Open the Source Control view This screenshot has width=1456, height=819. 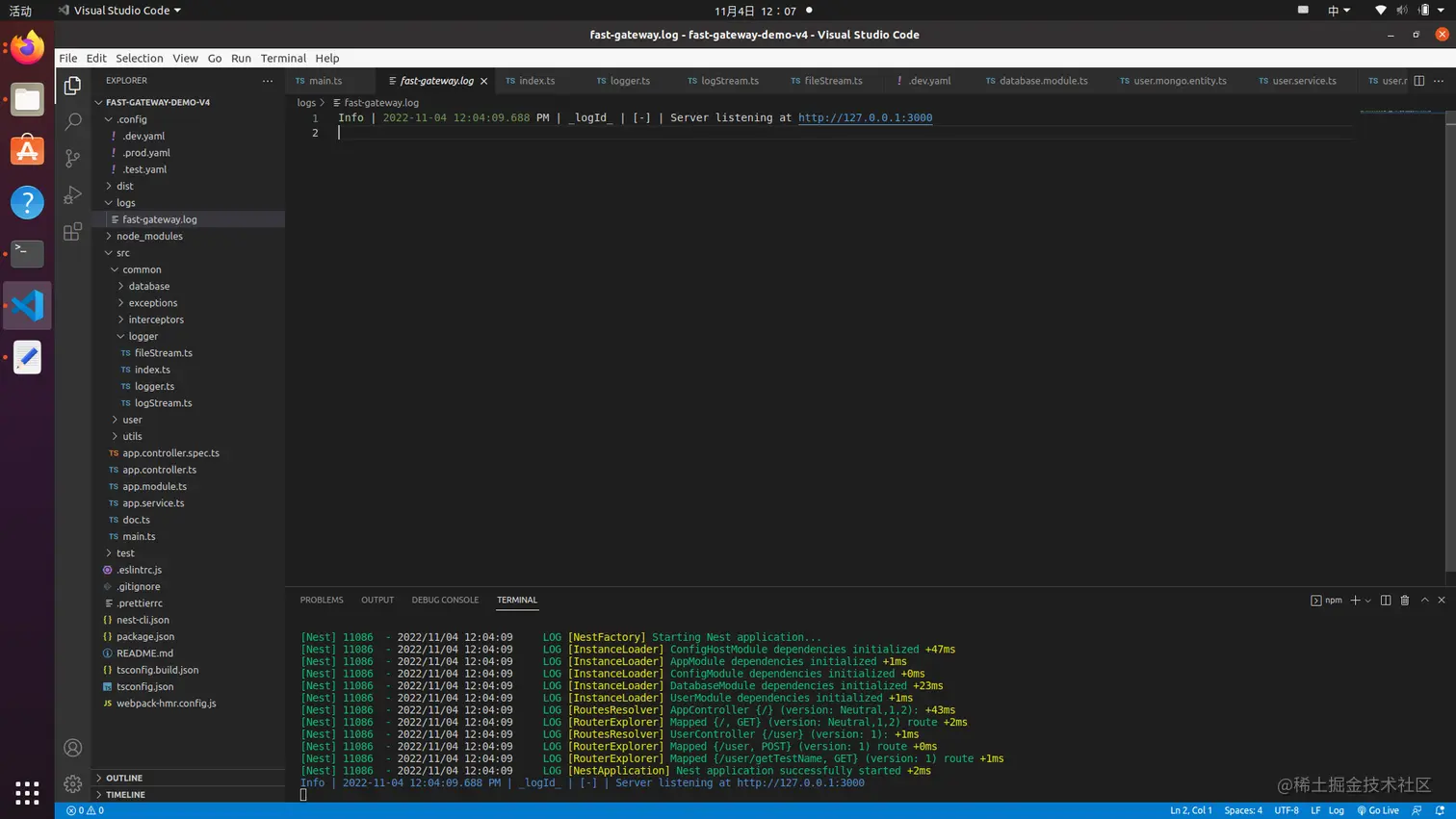coord(72,159)
